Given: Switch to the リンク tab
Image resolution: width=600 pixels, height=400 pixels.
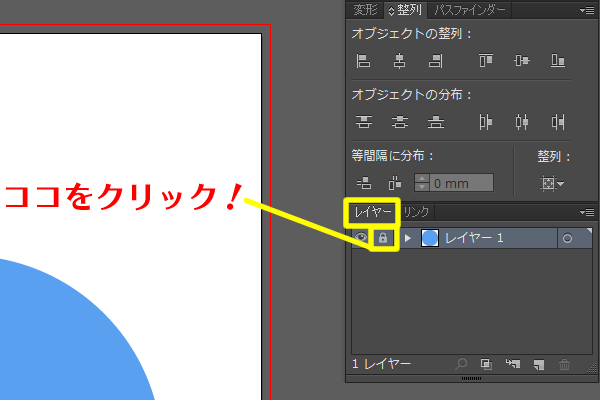Looking at the screenshot, I should click(x=416, y=212).
